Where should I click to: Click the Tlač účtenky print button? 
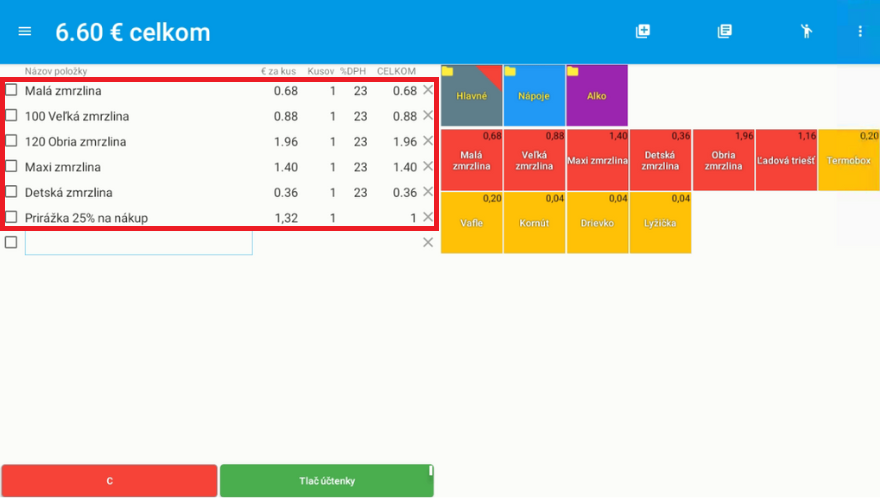[327, 481]
